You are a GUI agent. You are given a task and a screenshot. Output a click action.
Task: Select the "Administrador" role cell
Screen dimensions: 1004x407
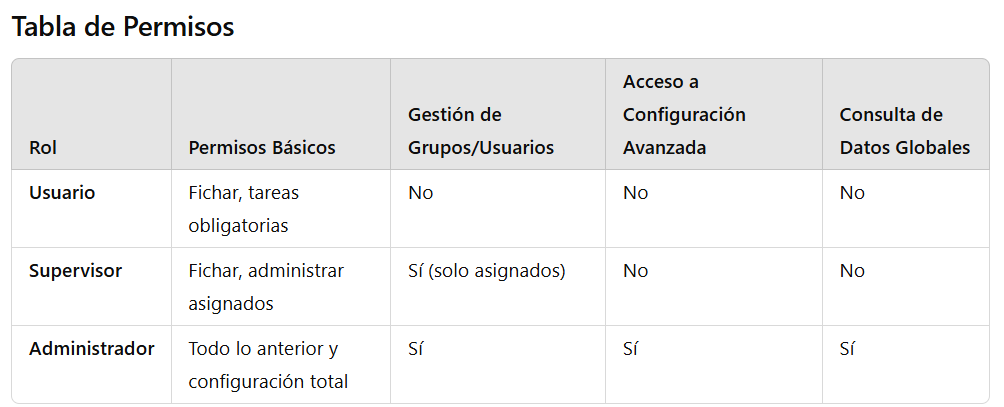pos(92,349)
